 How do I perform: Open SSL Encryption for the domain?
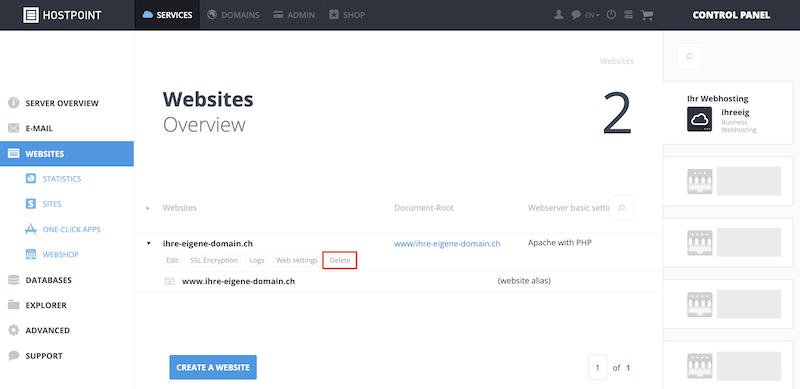[214, 260]
